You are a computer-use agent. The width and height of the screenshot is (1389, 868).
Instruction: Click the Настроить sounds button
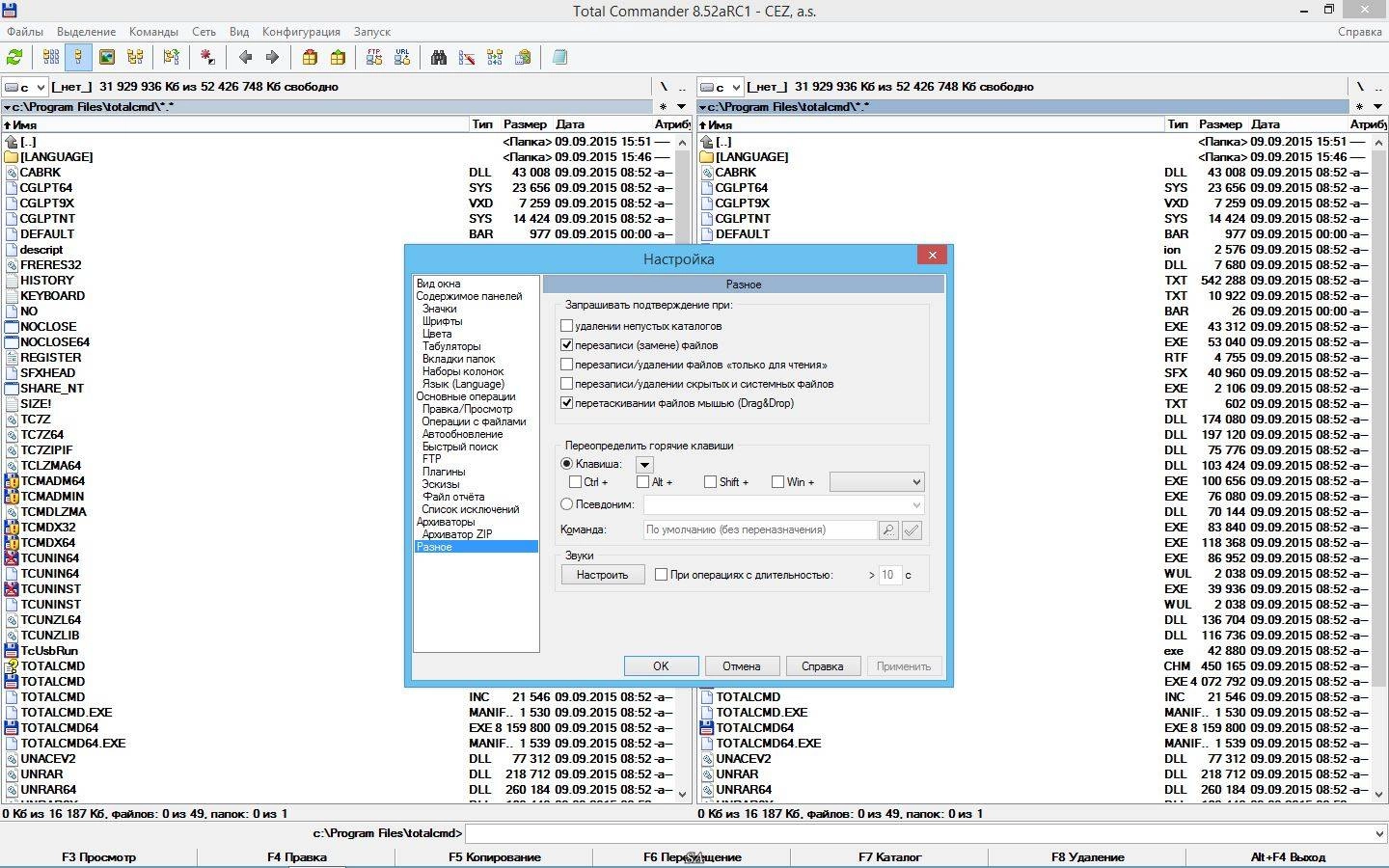coord(602,575)
